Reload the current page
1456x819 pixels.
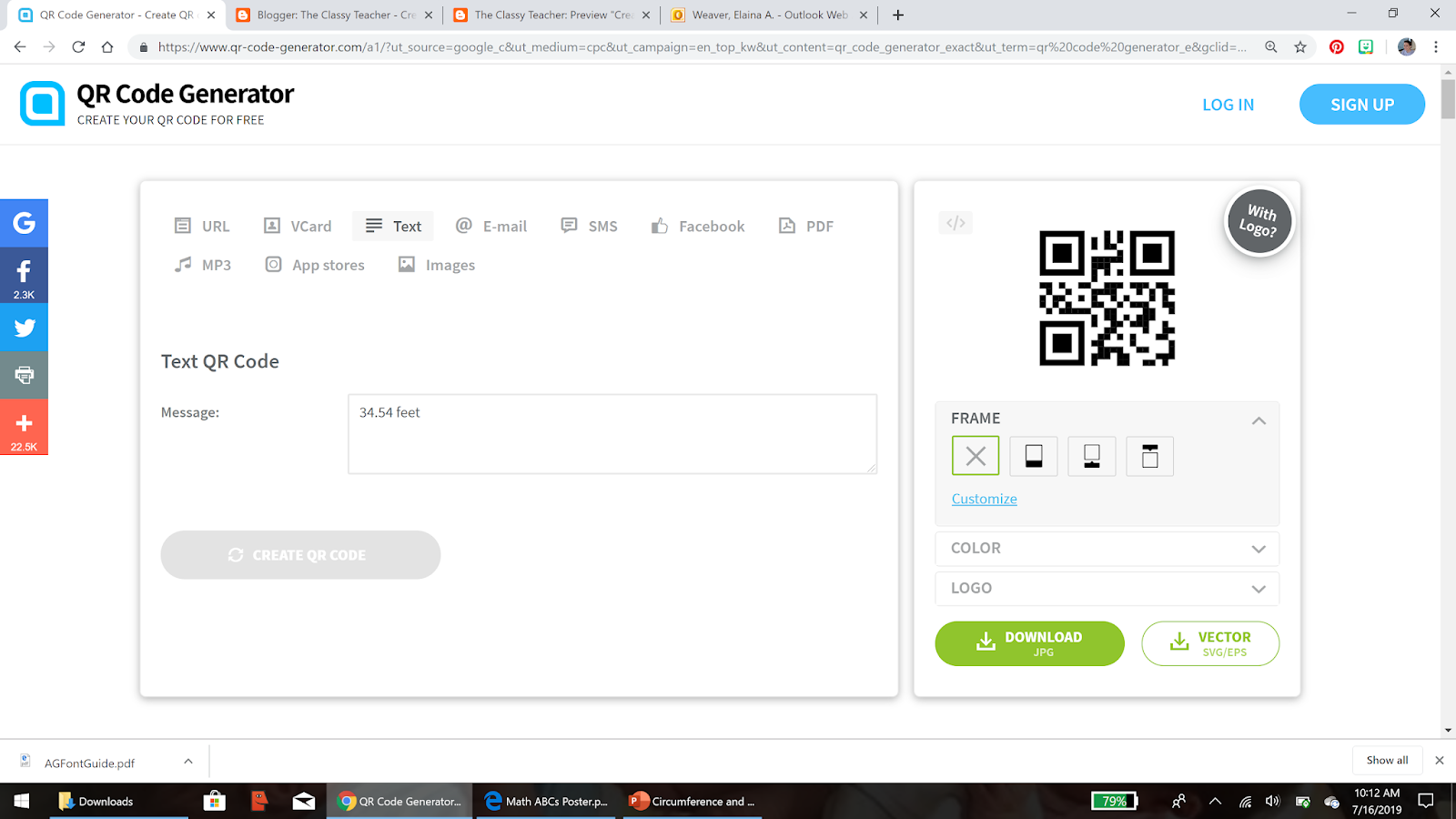78,46
